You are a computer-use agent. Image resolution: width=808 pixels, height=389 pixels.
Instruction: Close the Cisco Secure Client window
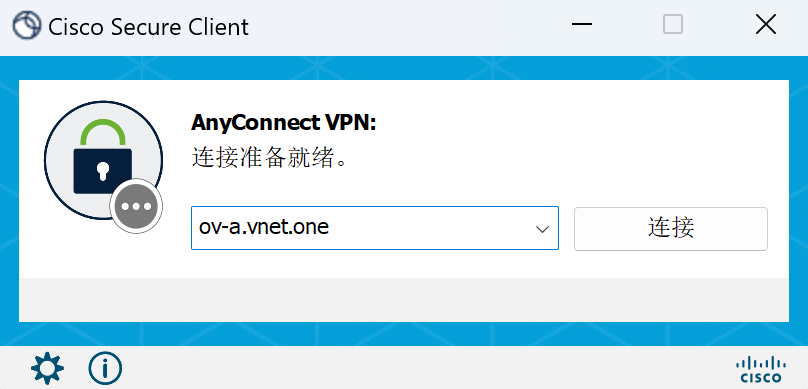click(x=766, y=25)
